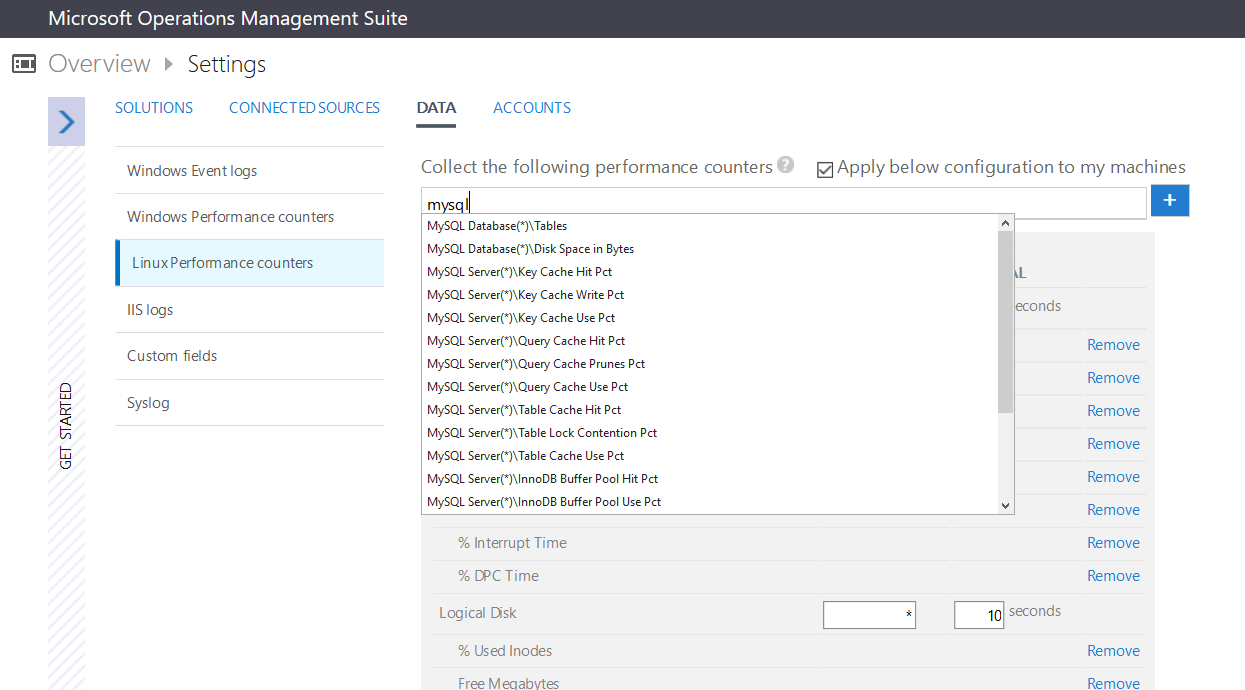This screenshot has width=1245, height=690.
Task: Open IIS logs settings
Action: (x=249, y=310)
